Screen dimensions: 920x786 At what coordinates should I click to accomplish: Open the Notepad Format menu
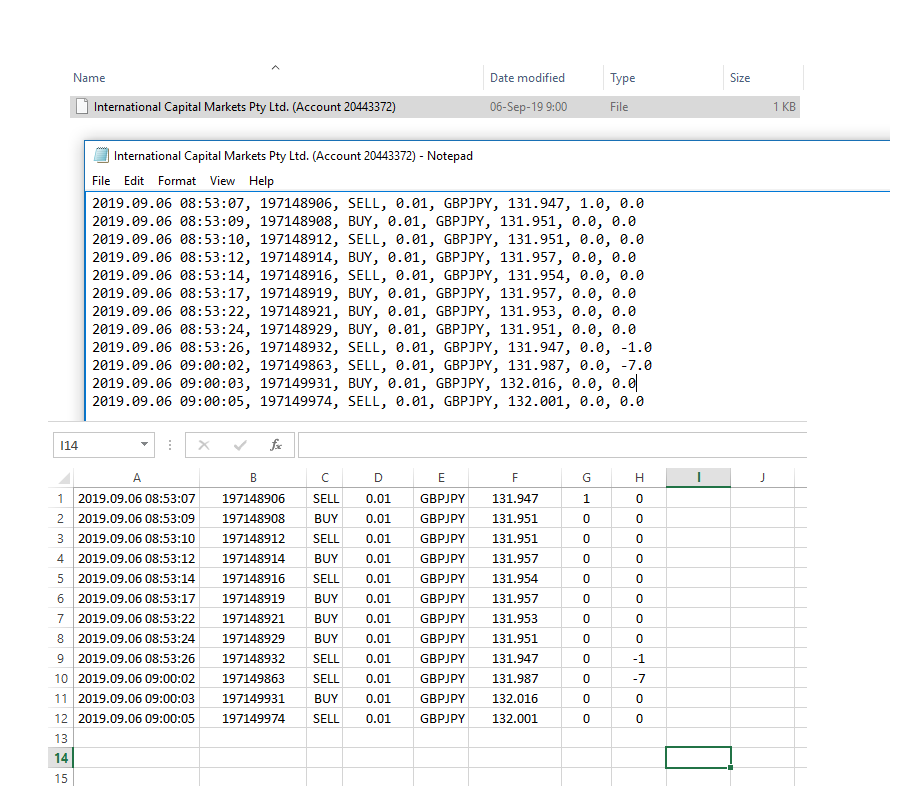click(x=177, y=181)
